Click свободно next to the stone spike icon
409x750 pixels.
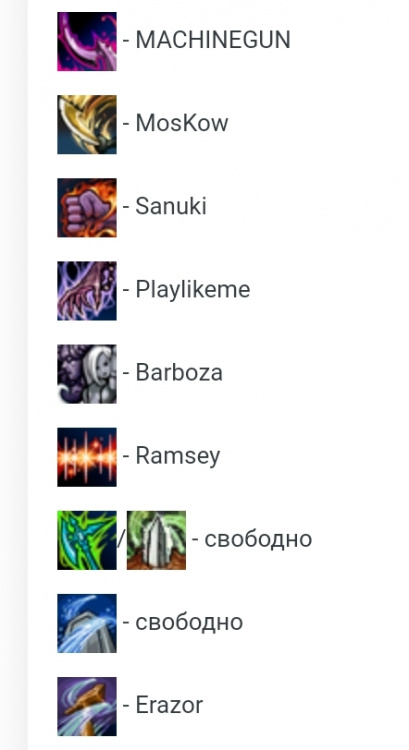click(x=258, y=539)
